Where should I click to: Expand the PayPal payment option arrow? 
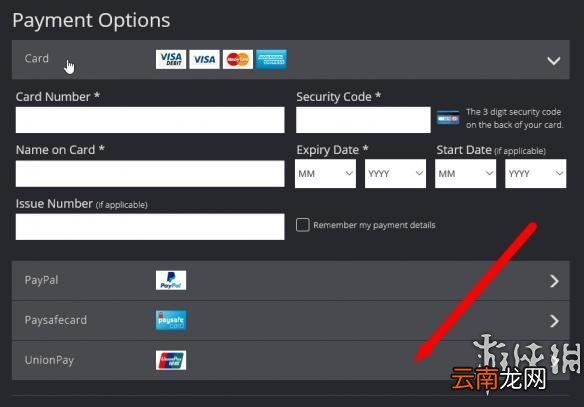[x=555, y=281]
